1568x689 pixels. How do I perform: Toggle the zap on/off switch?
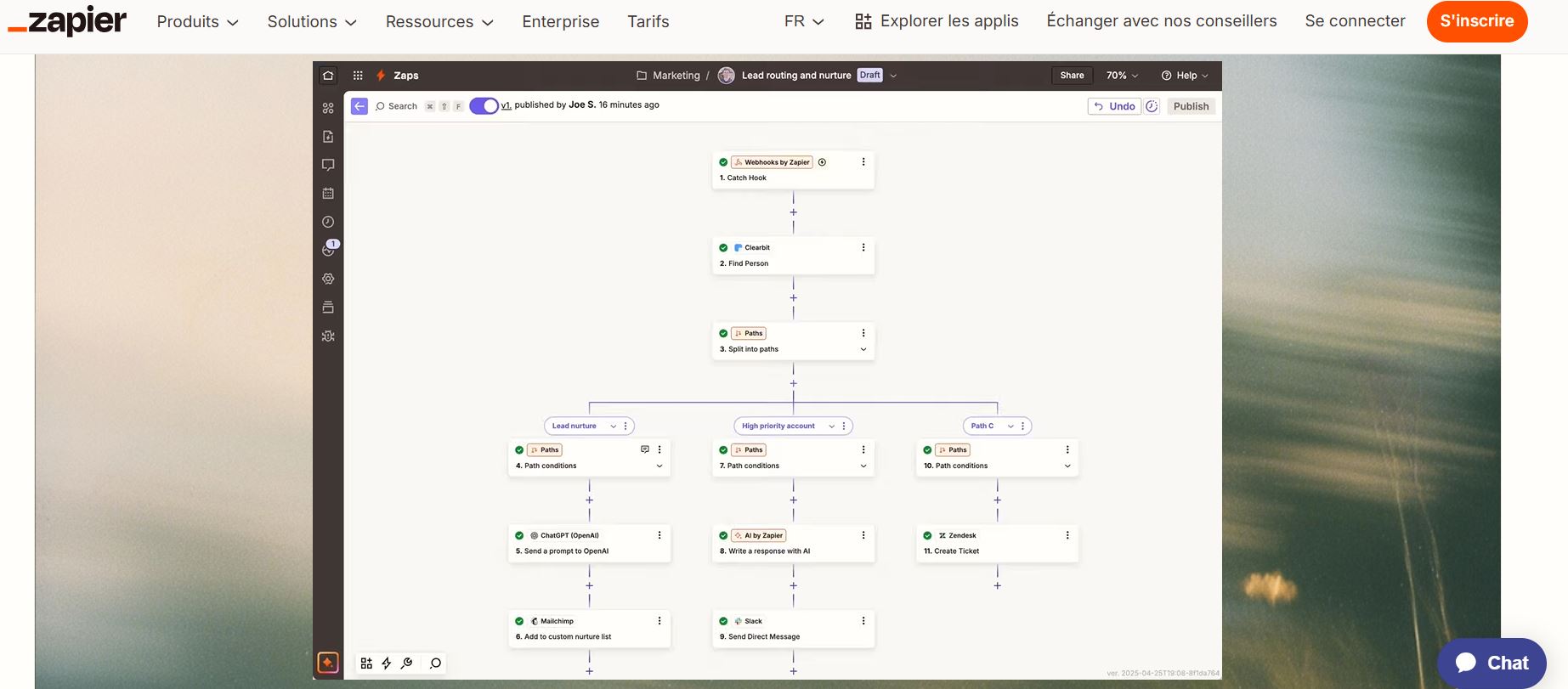484,106
